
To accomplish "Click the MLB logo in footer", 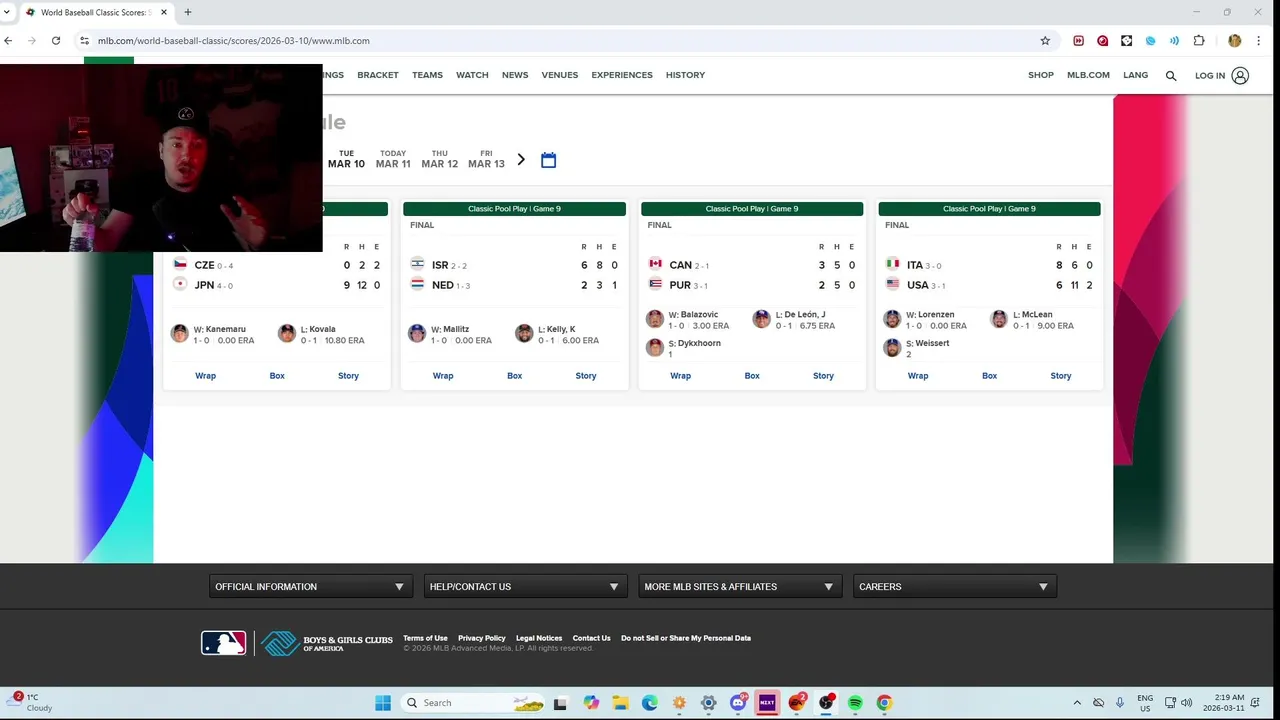I will point(223,643).
